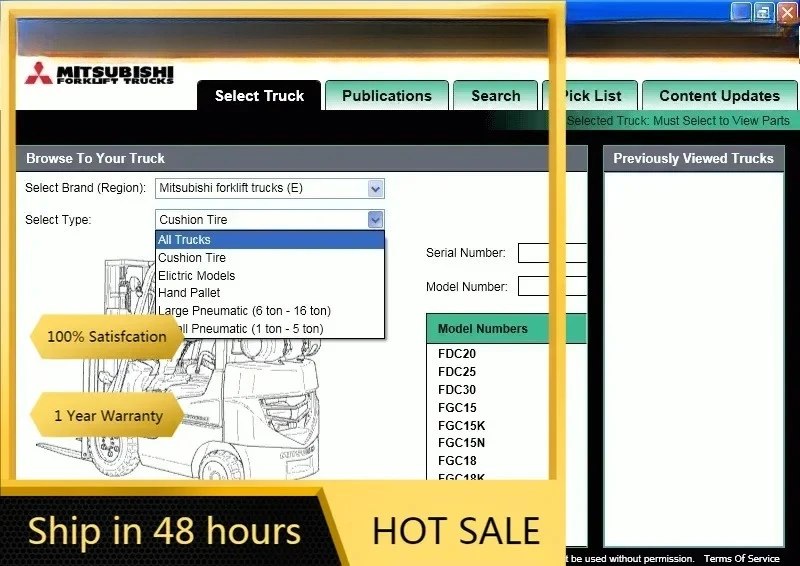Select model FGC15 in Model Numbers
Image resolution: width=800 pixels, height=566 pixels.
457,407
